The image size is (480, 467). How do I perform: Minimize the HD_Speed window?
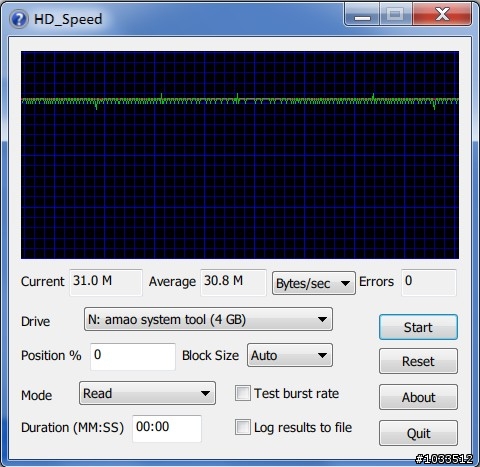pyautogui.click(x=362, y=15)
